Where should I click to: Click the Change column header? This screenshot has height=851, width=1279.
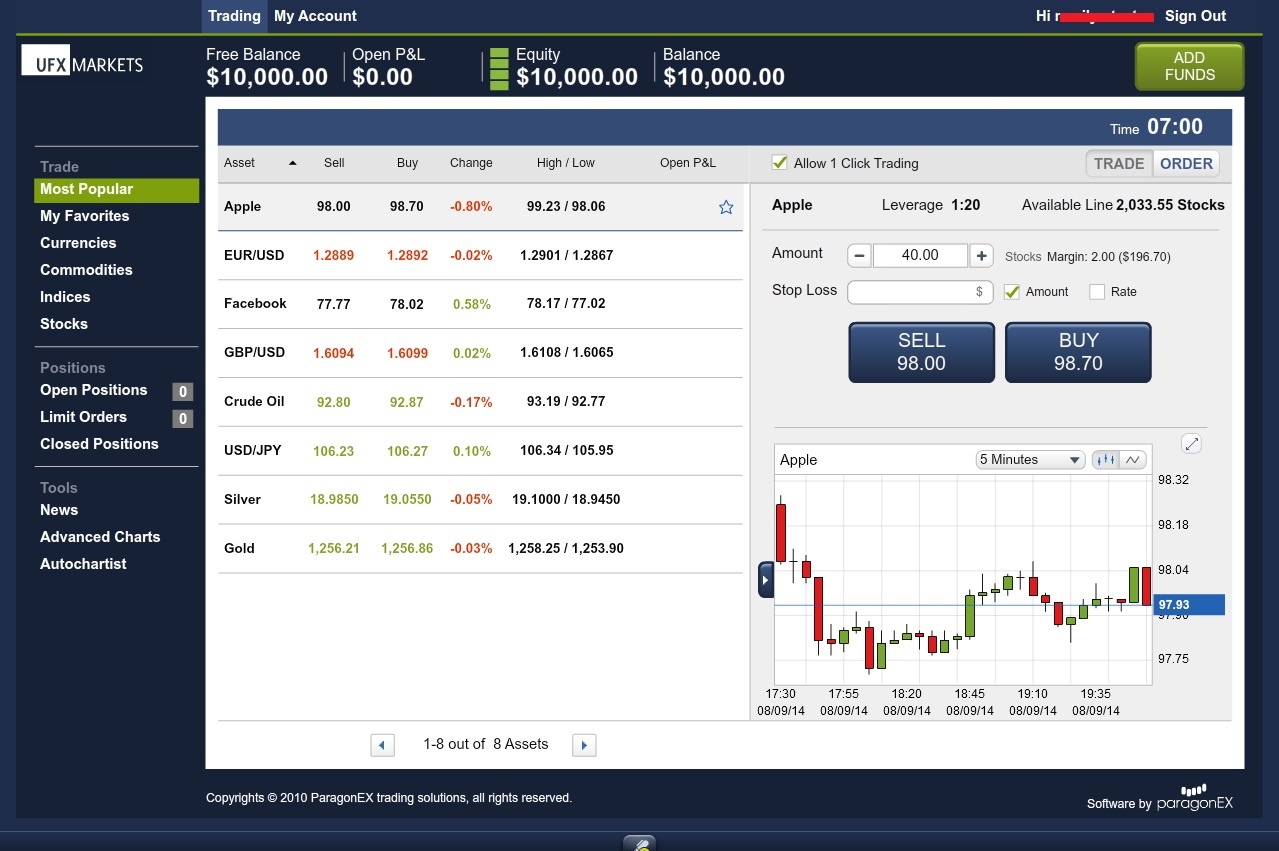click(471, 163)
